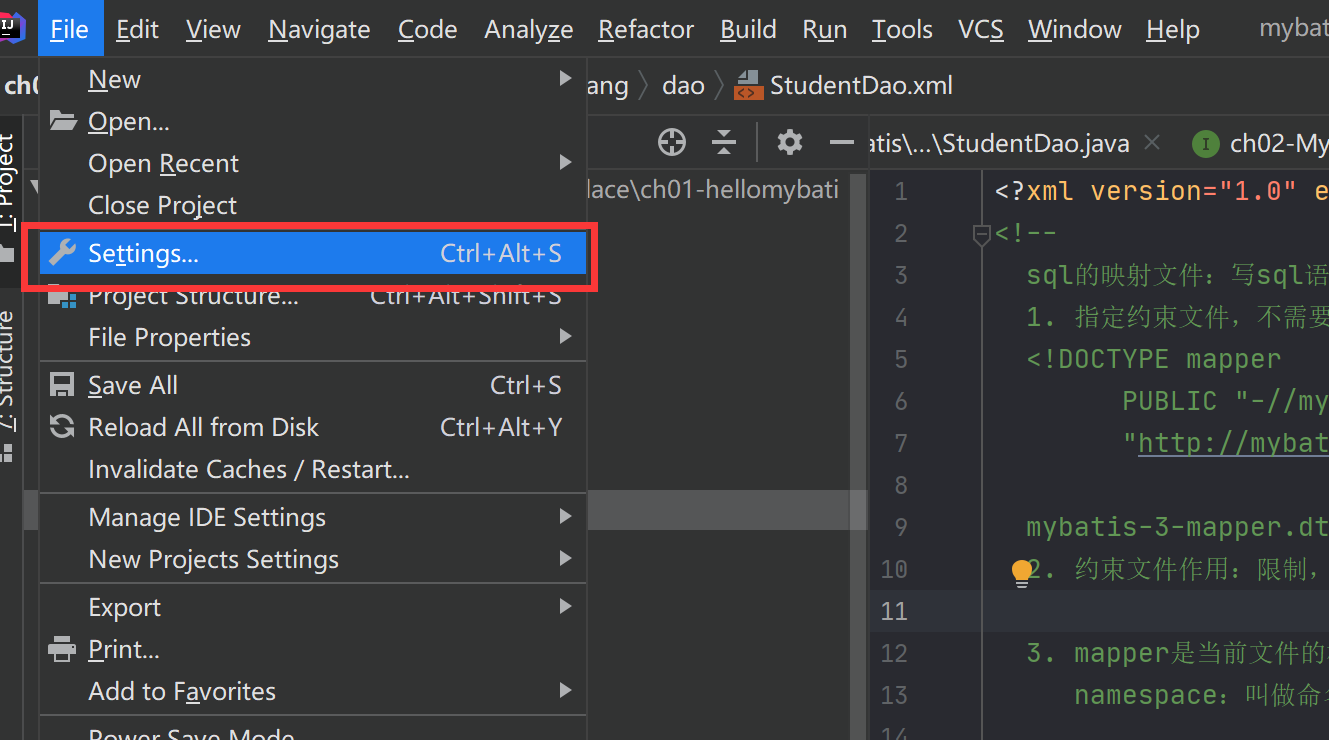
Task: Expand the New submenu
Action: pos(313,79)
